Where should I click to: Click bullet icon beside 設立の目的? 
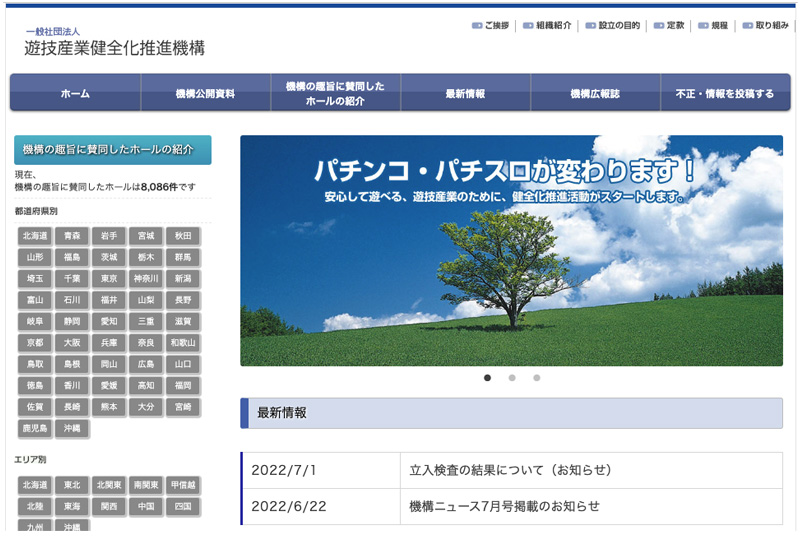(591, 26)
